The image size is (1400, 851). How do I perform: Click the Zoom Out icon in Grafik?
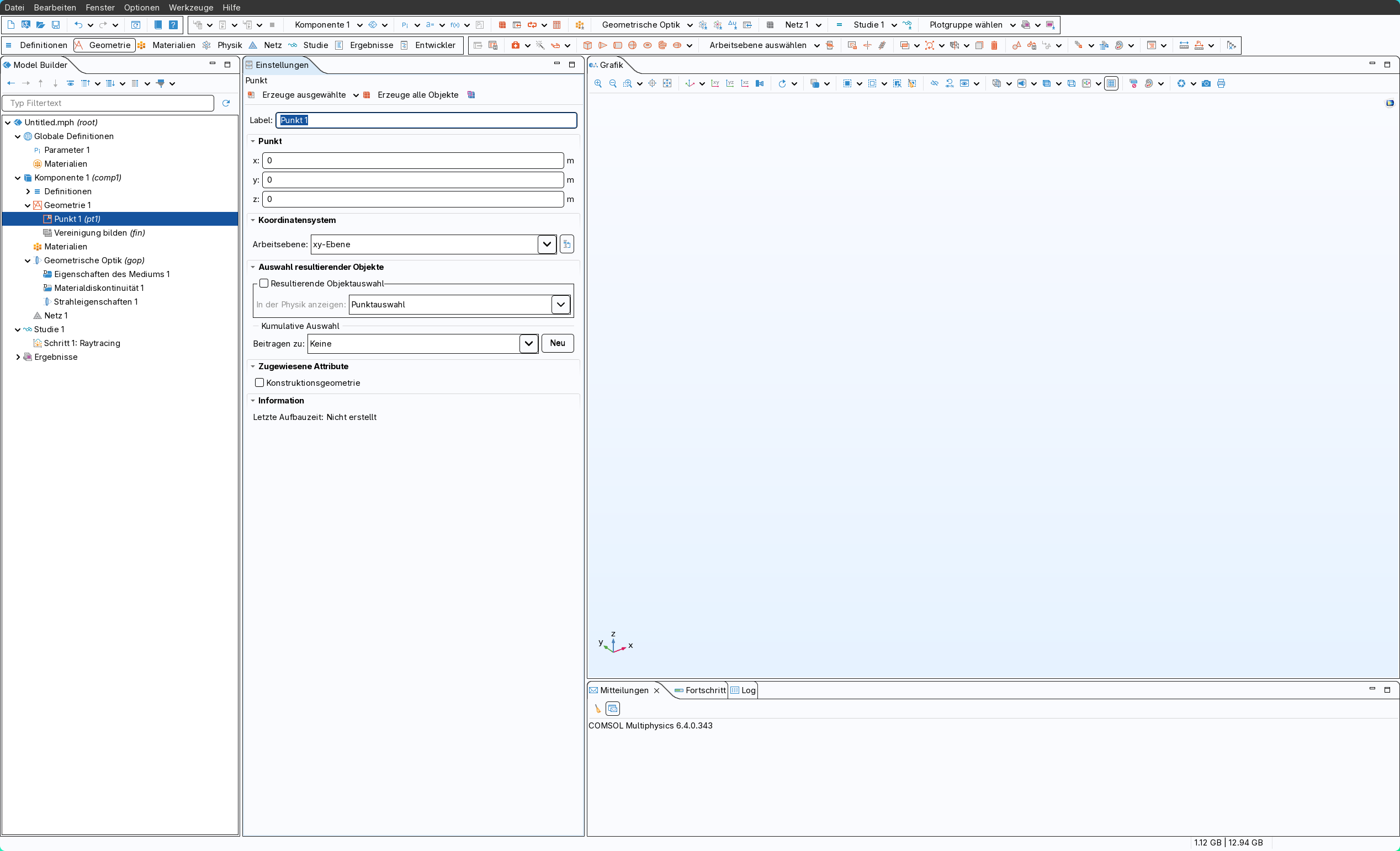[613, 83]
